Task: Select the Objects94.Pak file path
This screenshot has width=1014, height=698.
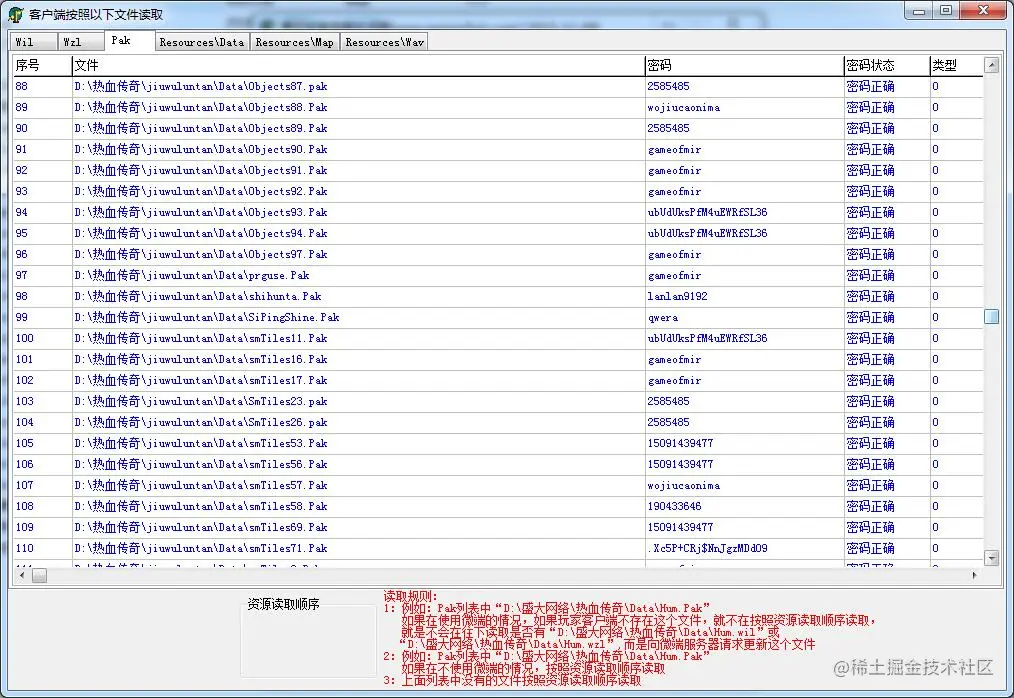Action: click(200, 234)
